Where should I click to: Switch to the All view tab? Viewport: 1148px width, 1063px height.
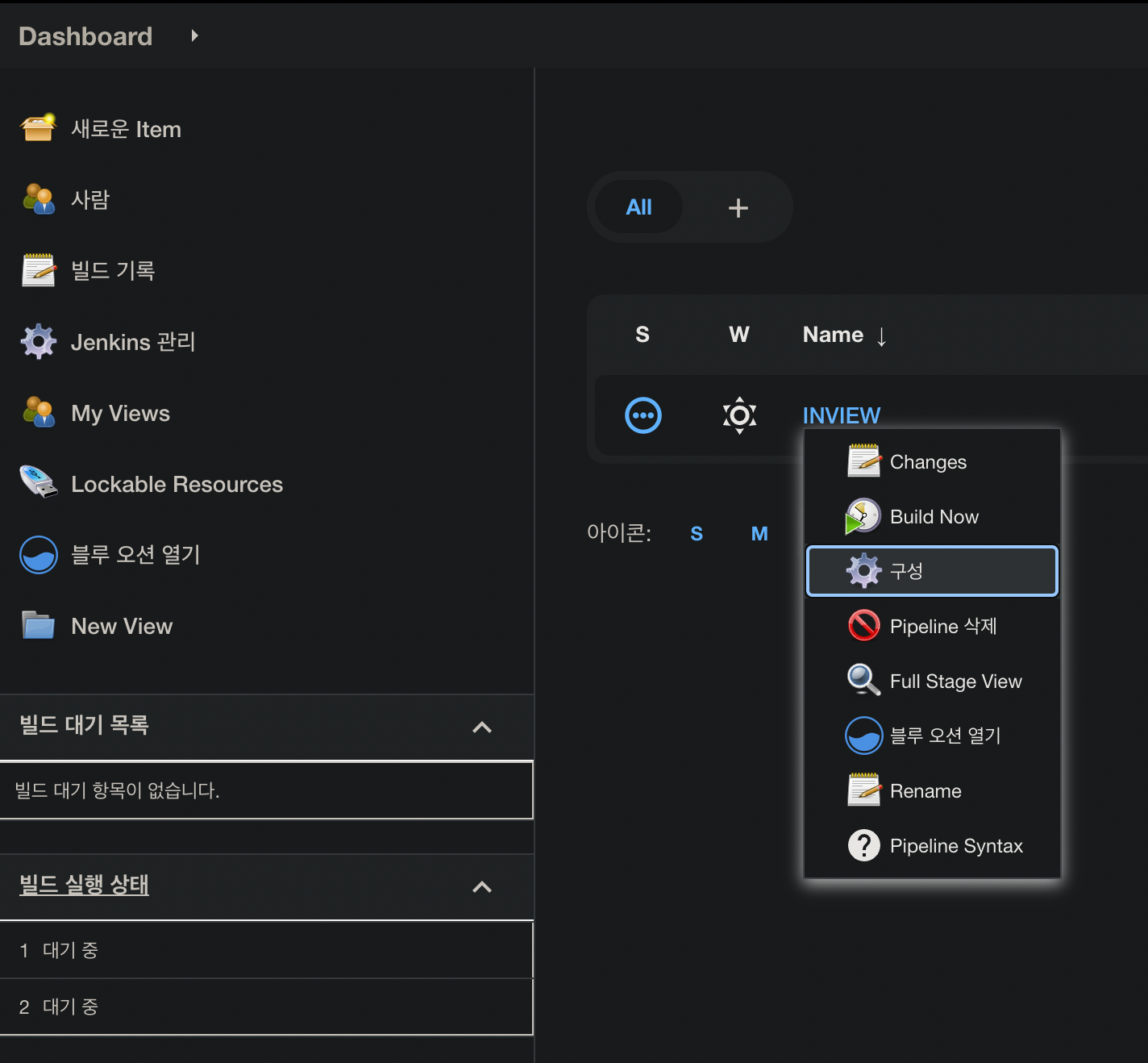[x=638, y=207]
